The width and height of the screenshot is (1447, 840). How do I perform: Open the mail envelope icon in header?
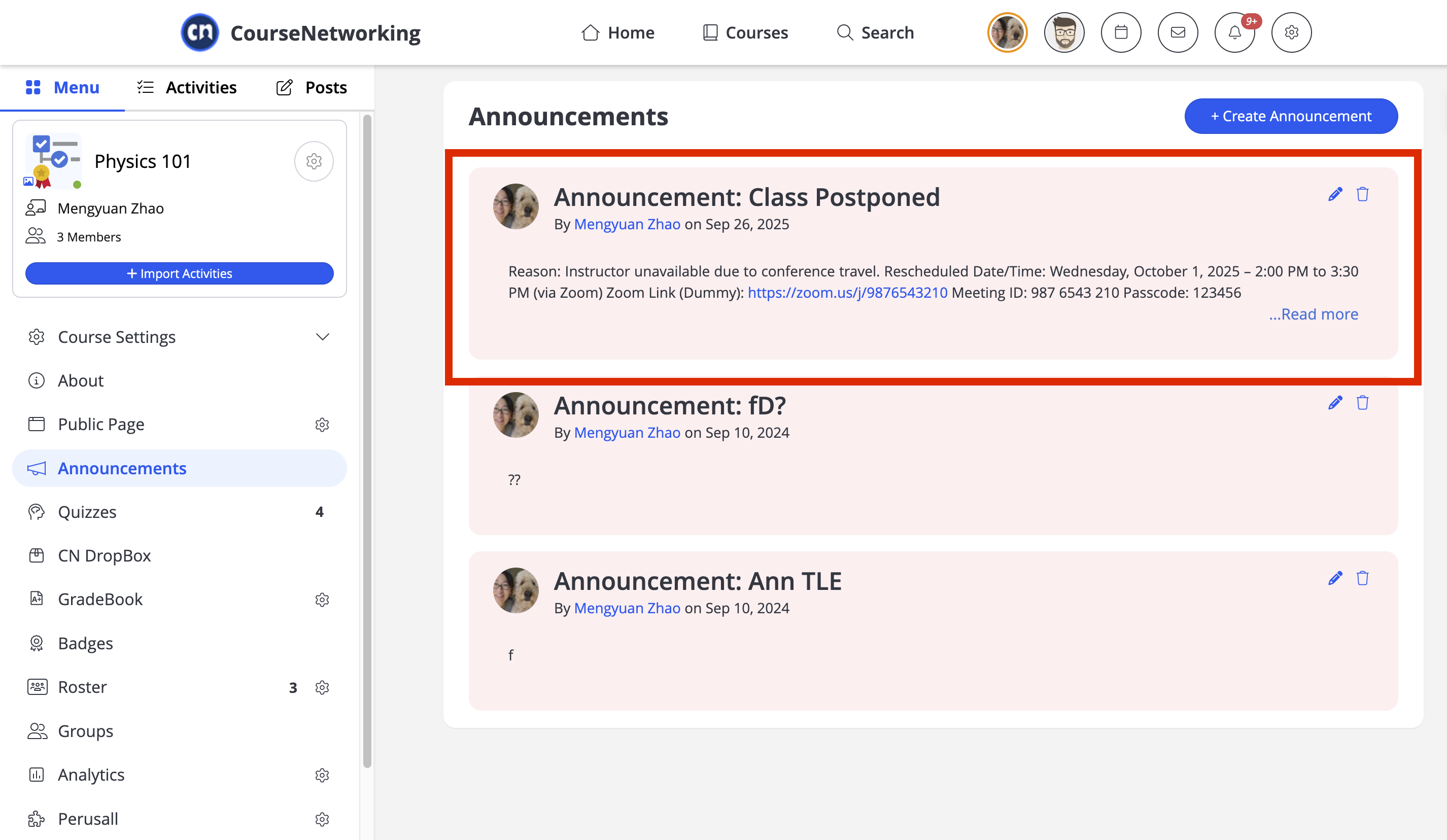(x=1178, y=32)
